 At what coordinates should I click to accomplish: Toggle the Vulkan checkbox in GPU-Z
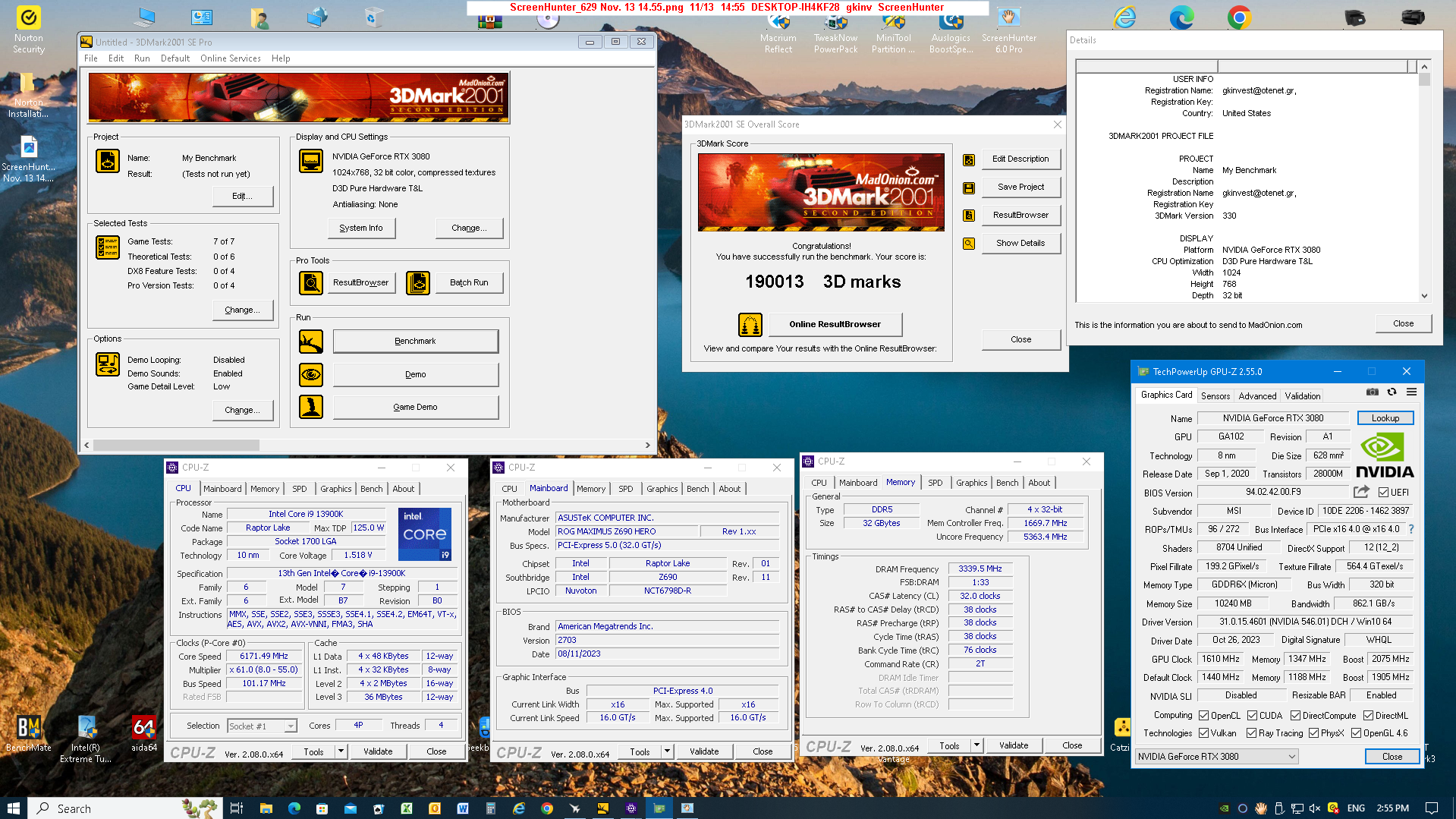click(1203, 733)
